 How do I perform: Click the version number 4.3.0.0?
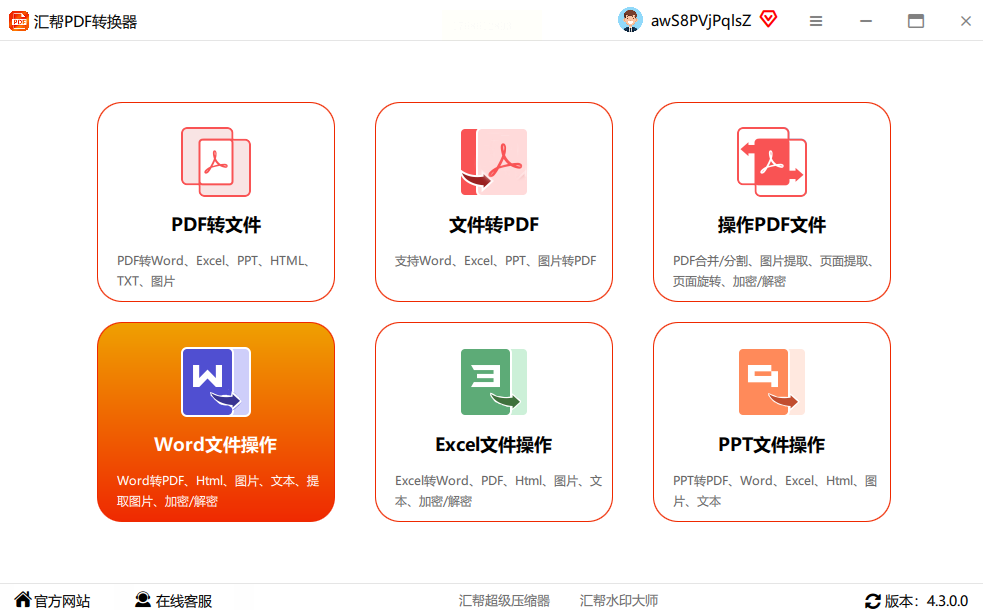(x=946, y=600)
